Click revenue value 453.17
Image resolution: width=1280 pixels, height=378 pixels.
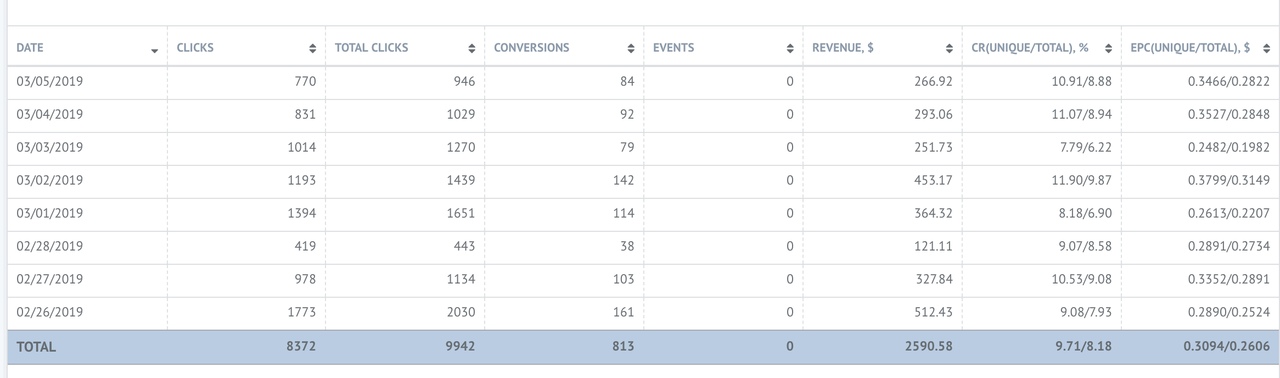(934, 180)
